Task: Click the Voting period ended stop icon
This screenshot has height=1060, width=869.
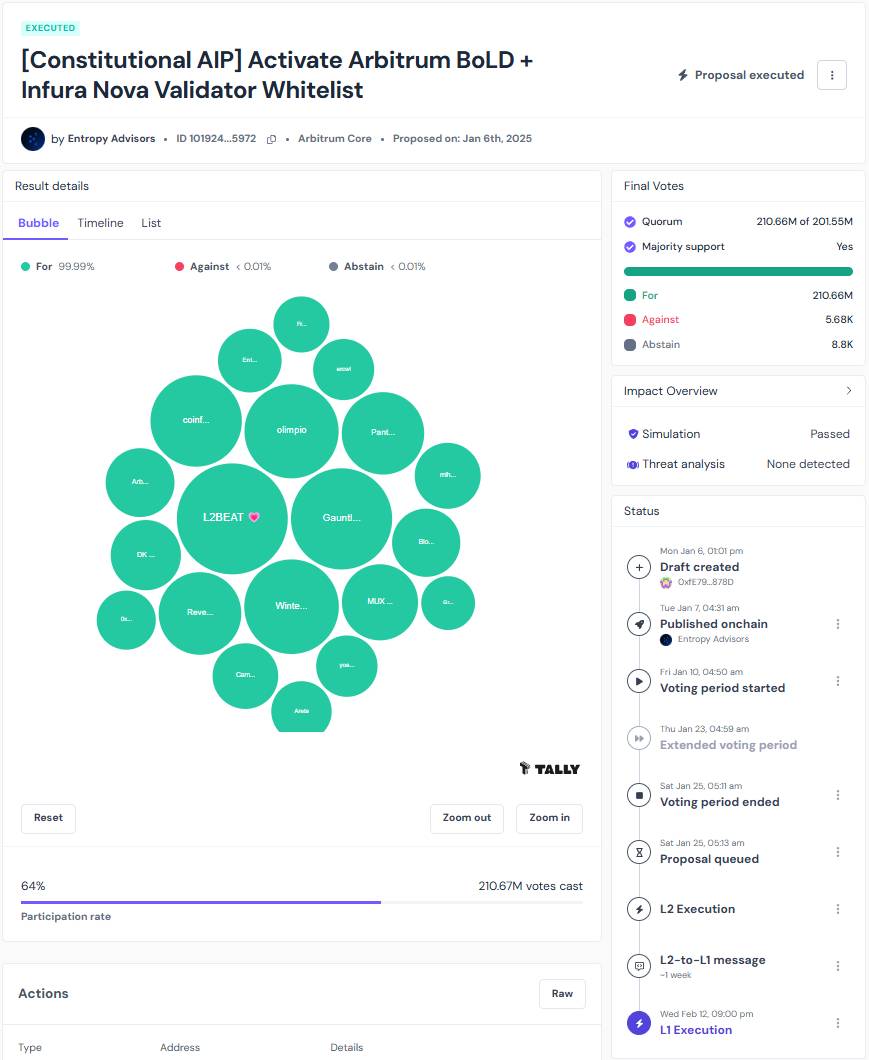Action: [x=639, y=795]
